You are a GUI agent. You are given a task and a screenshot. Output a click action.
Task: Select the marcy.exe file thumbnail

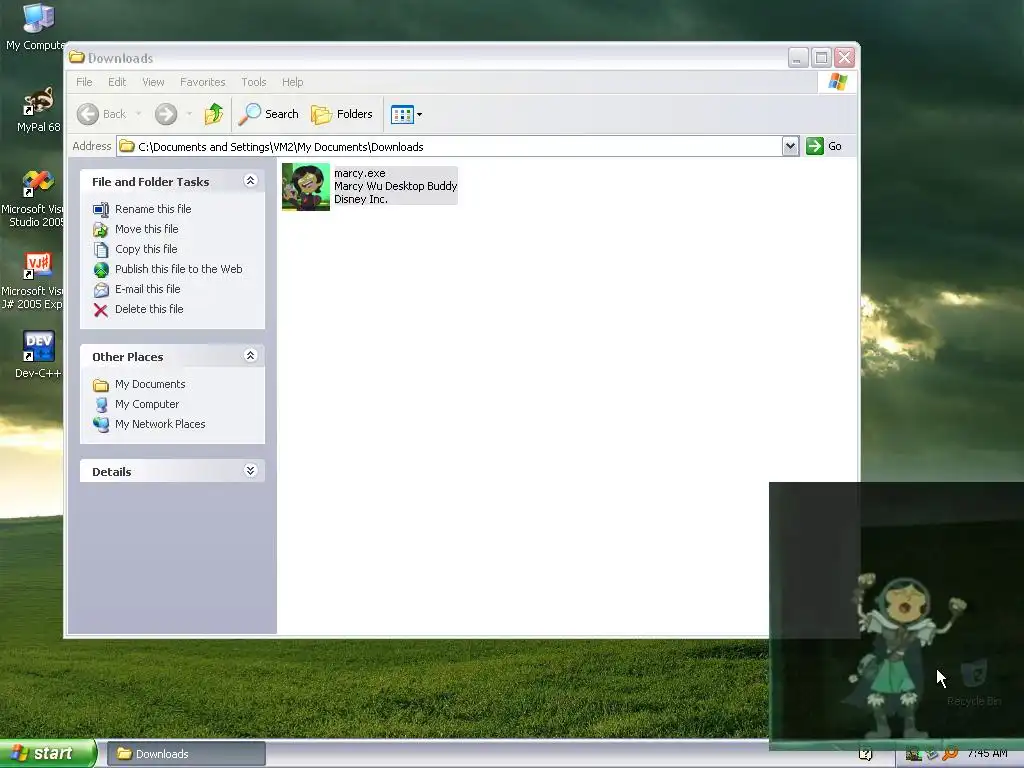(x=306, y=187)
